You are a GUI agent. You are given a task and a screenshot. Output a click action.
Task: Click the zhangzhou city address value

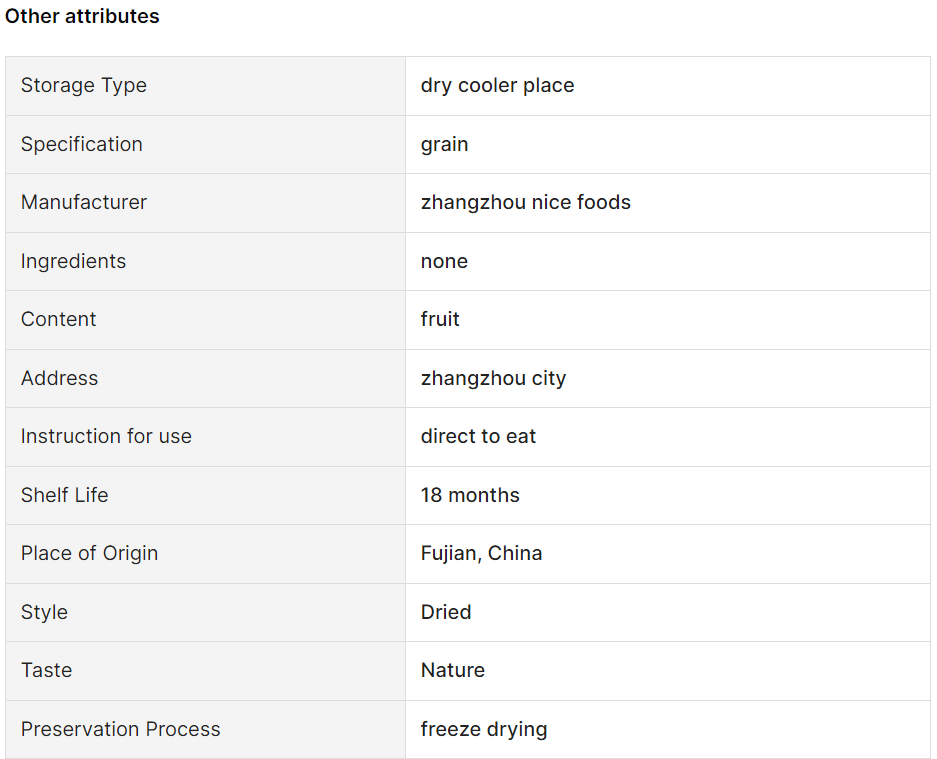(493, 378)
